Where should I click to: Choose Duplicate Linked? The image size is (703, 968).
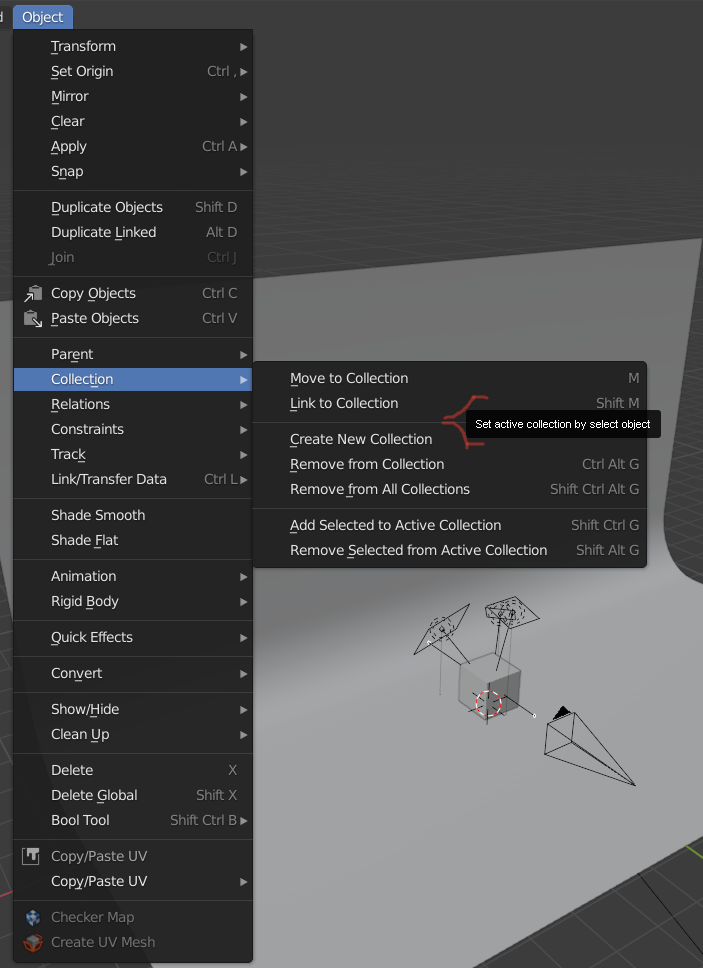(x=133, y=232)
